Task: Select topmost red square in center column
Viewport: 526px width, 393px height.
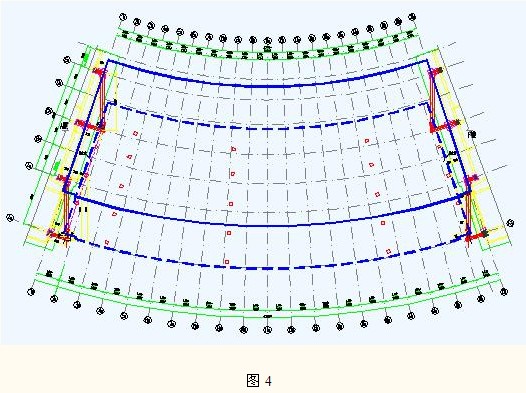Action: 234,149
